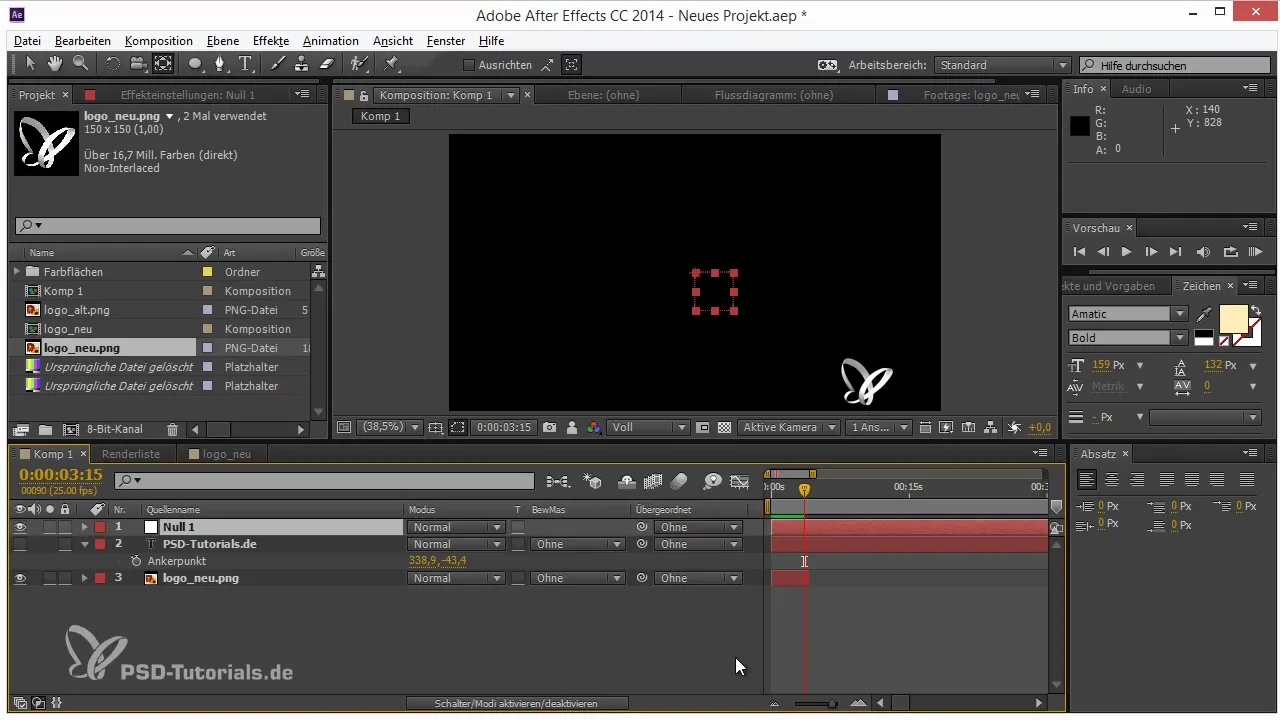1280x720 pixels.
Task: Open the Komposition menu
Action: 159,41
